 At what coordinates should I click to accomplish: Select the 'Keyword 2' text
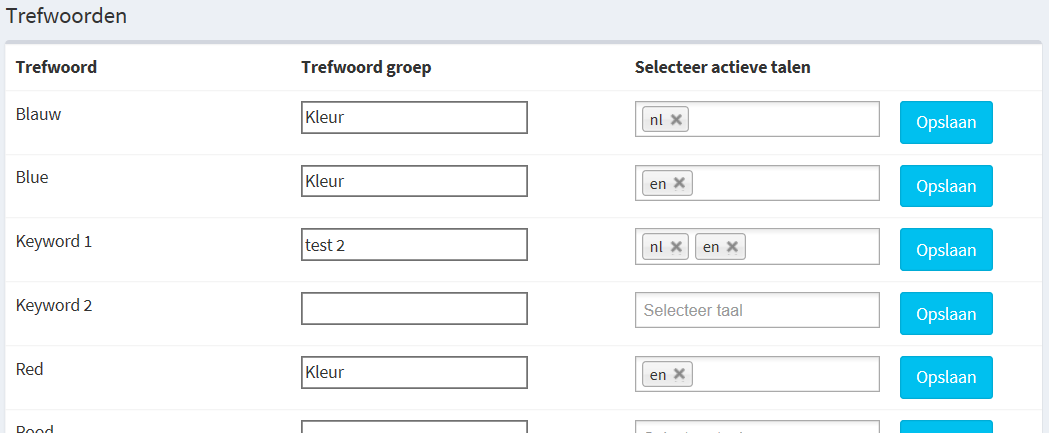tap(54, 305)
